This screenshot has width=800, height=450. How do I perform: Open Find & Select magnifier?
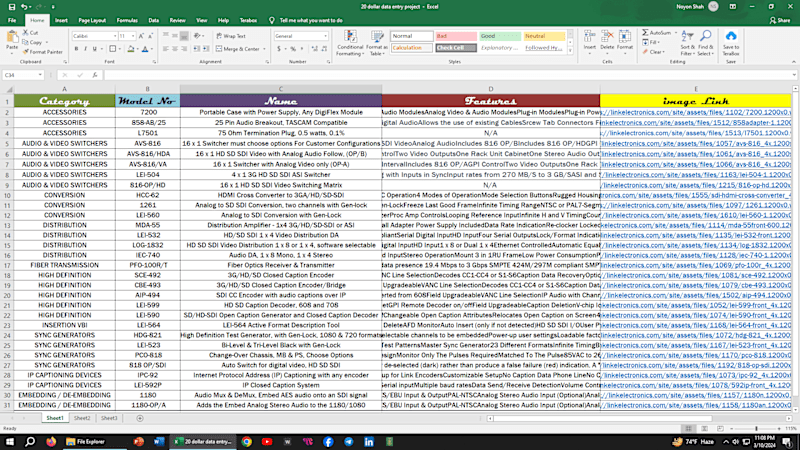(706, 43)
